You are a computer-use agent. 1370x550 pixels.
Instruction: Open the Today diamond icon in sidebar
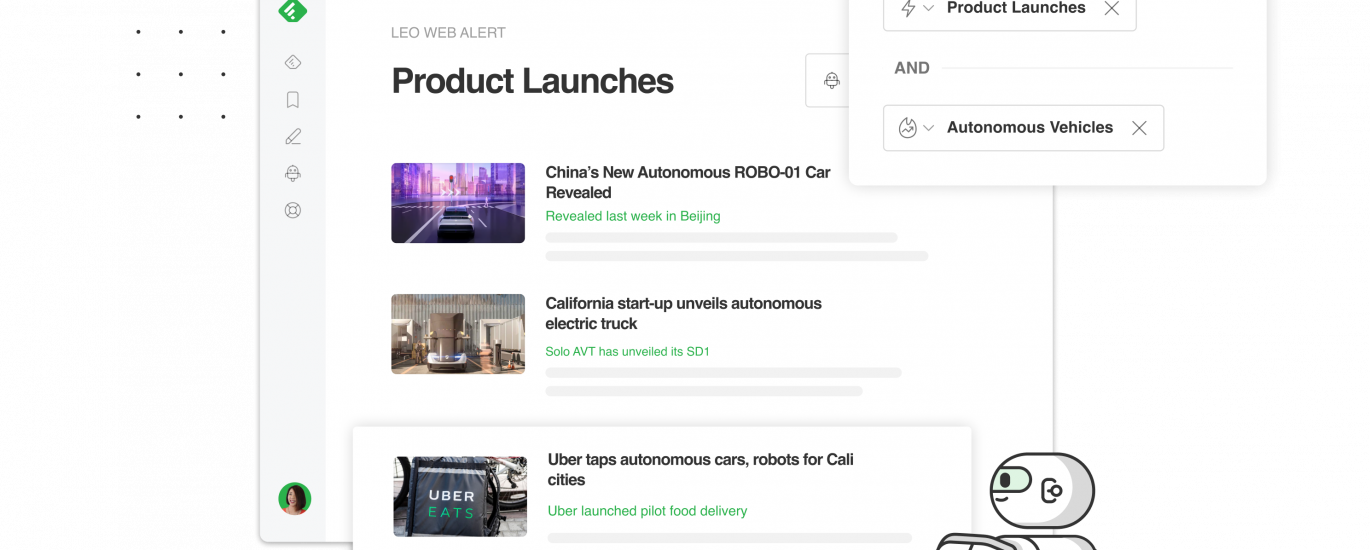tap(293, 63)
